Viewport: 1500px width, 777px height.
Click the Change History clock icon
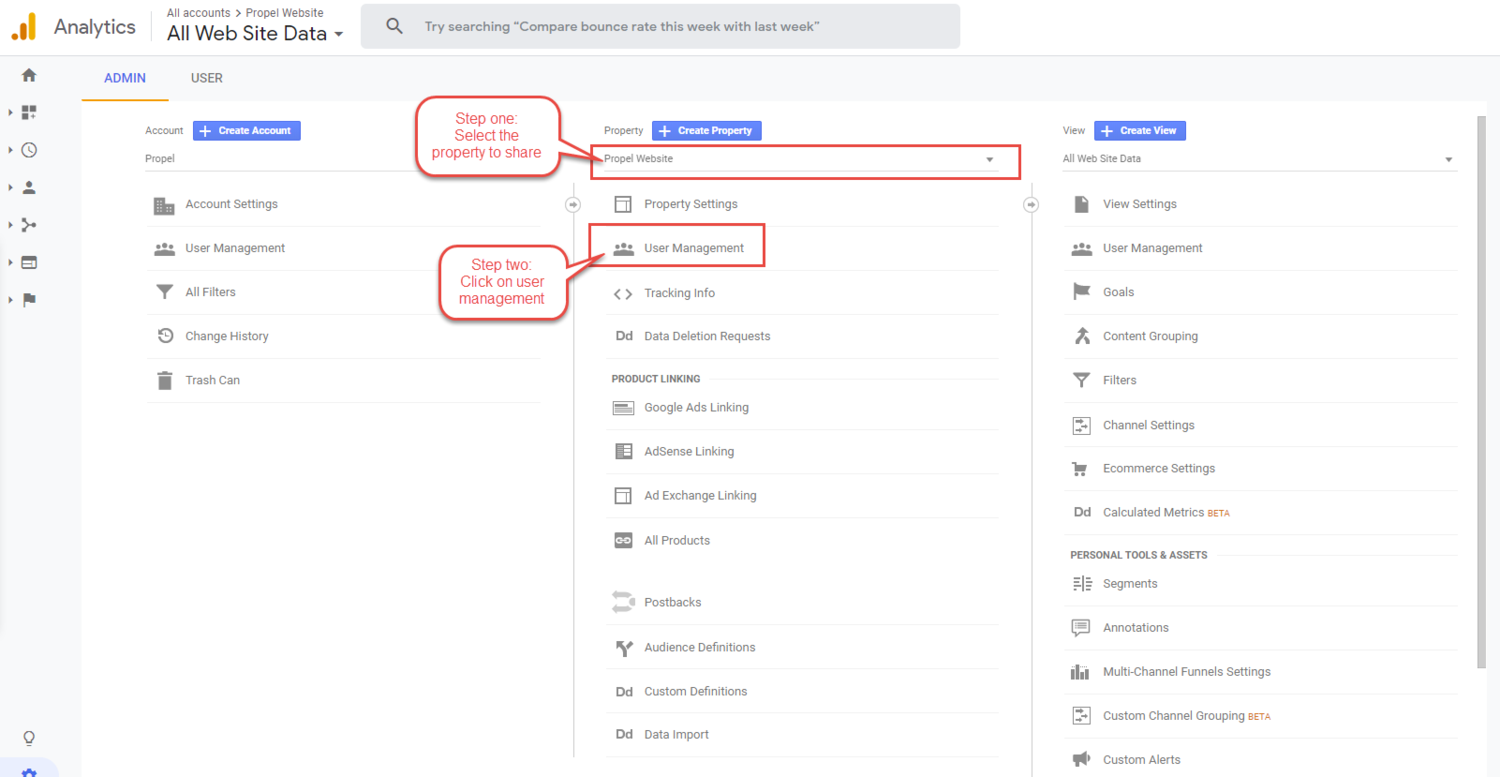(165, 336)
